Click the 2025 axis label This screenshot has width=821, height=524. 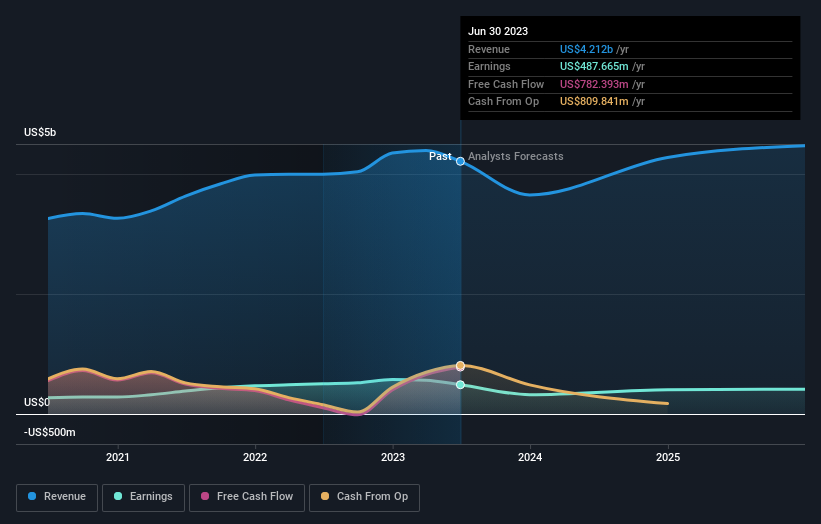coord(668,458)
